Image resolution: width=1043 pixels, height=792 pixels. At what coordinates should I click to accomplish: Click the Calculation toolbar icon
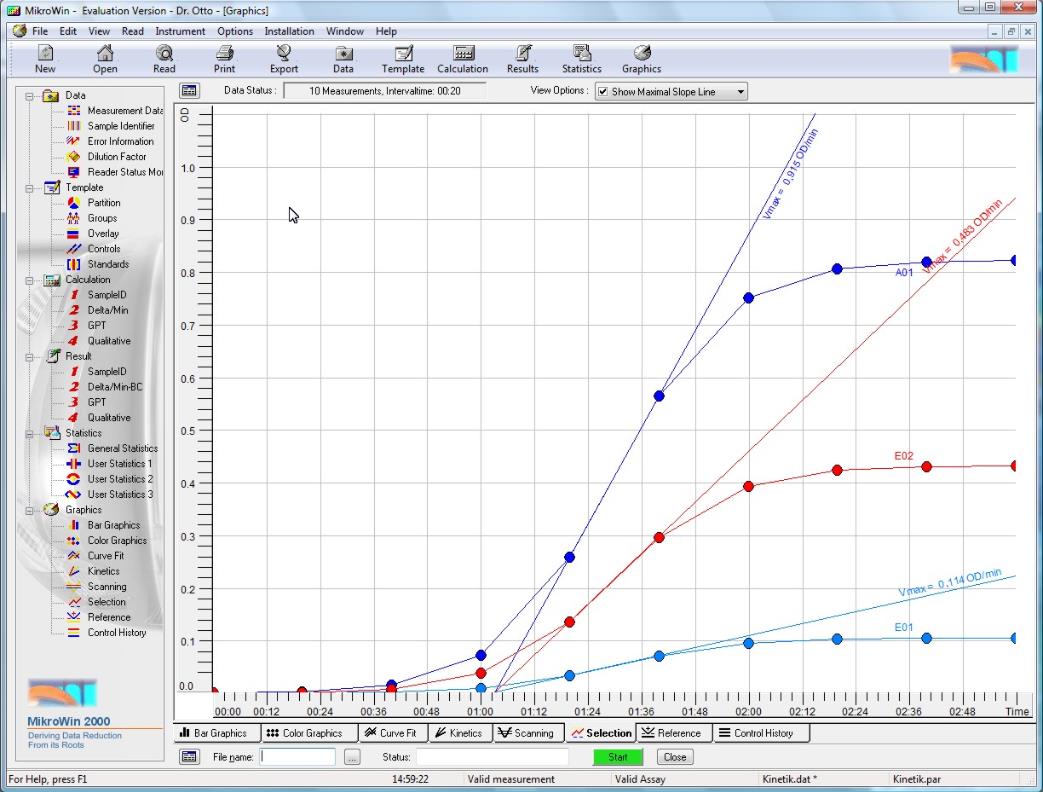(x=462, y=59)
